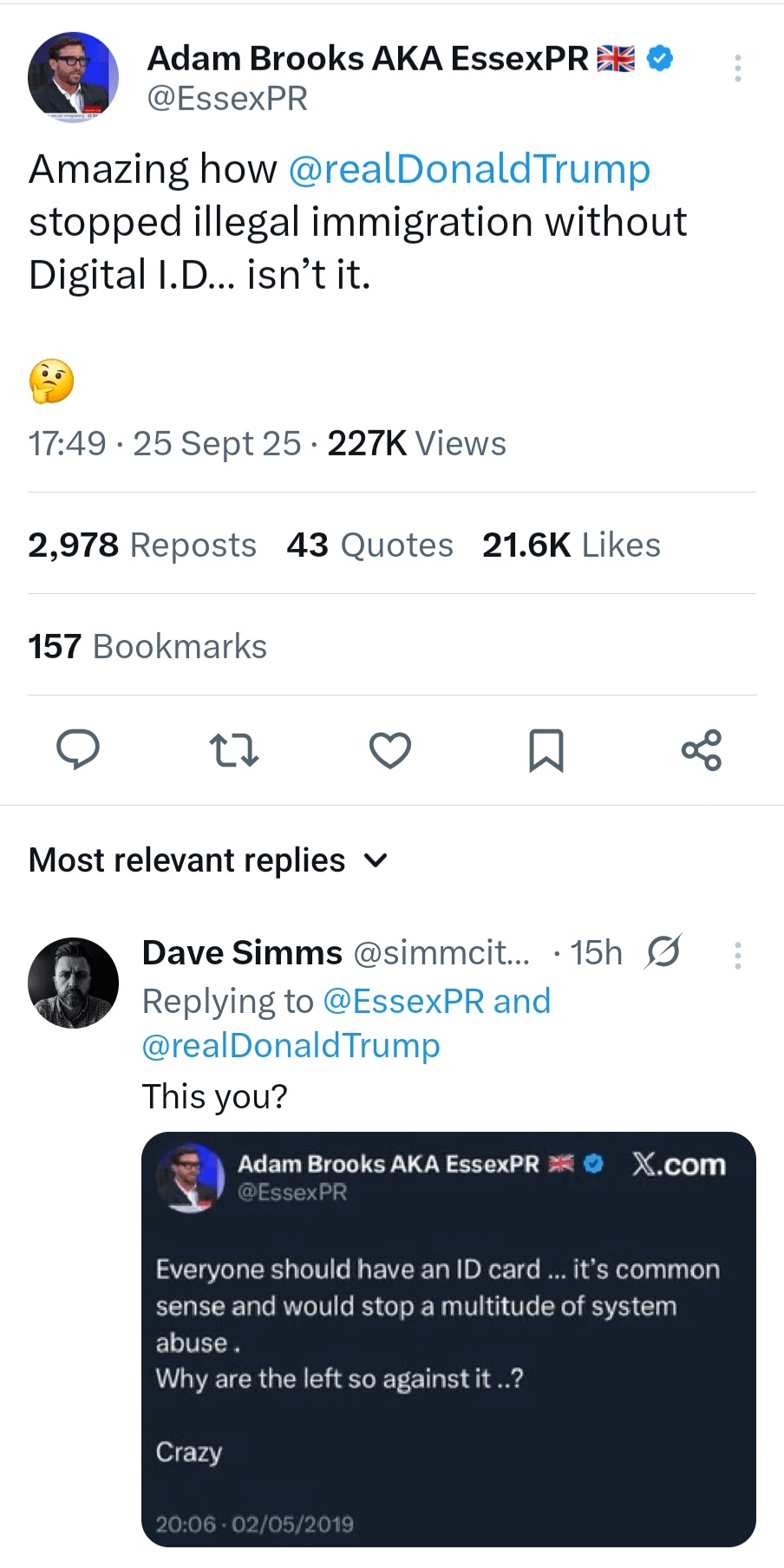Open more options for main tweet
Image resolution: width=784 pixels, height=1568 pixels.
[738, 68]
